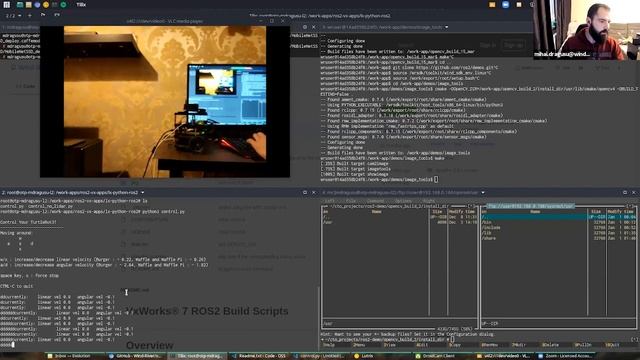Click blue tray icon in top-right panel
The height and width of the screenshot is (360, 640).
(x=505, y=5)
